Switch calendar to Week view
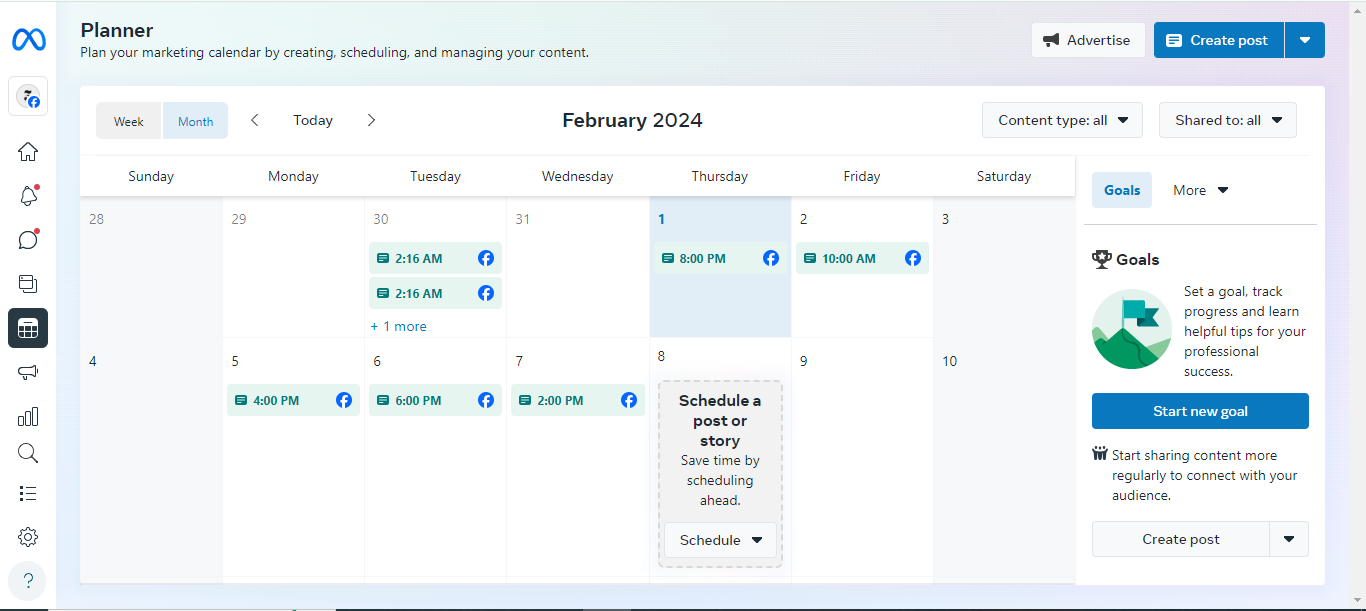The image size is (1366, 611). (x=129, y=121)
